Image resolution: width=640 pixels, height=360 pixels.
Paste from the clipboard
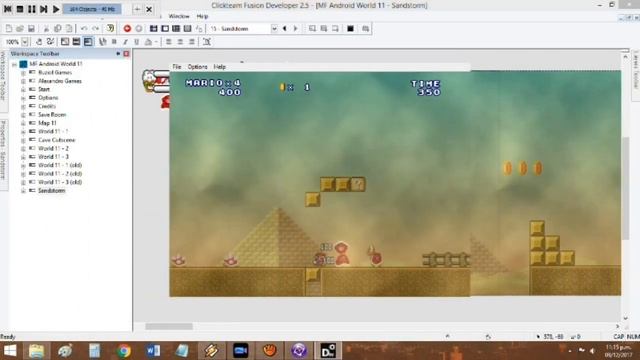(69, 29)
